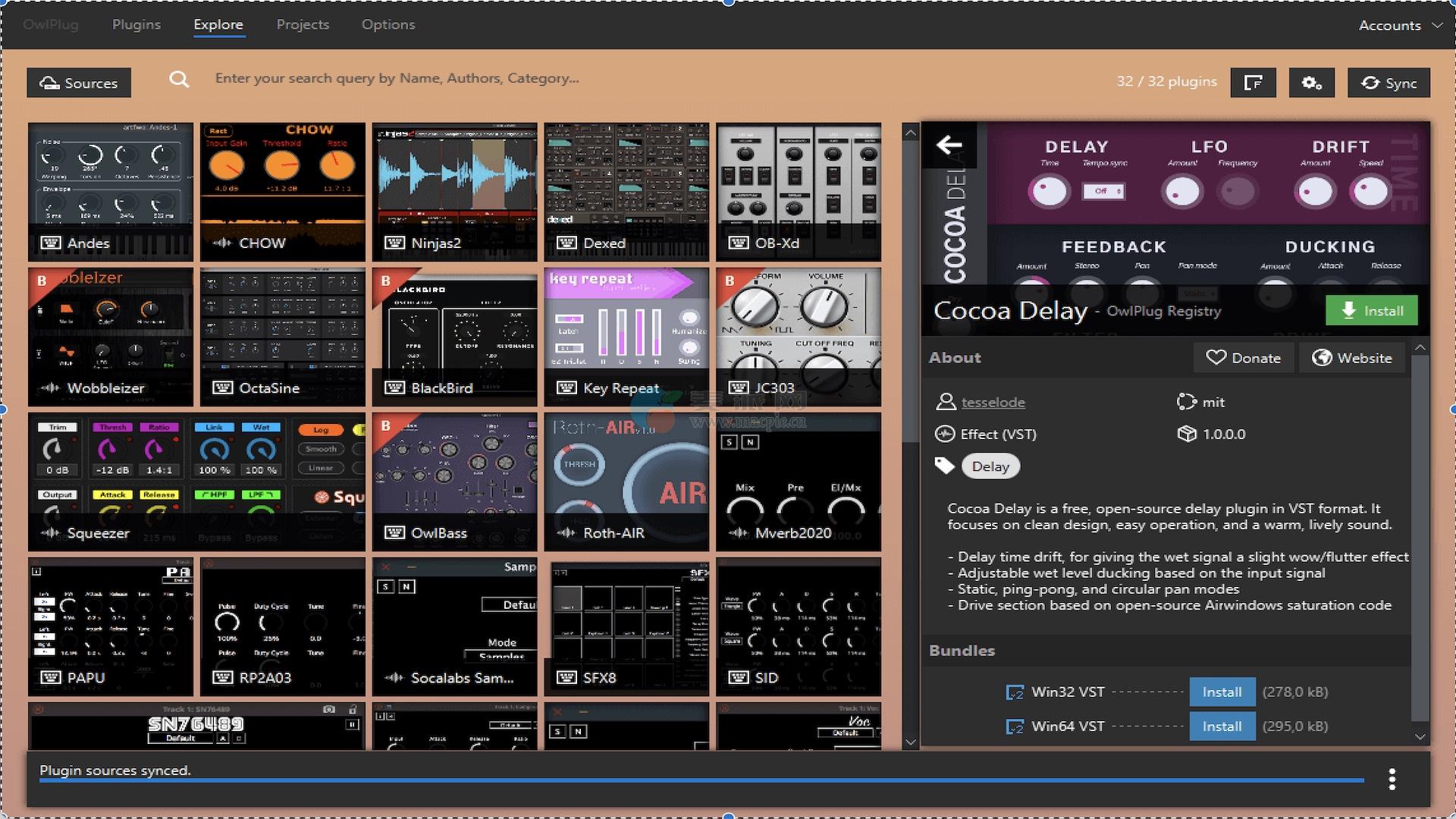The height and width of the screenshot is (819, 1456).
Task: Click the three-dot menu in status bar
Action: click(x=1392, y=779)
